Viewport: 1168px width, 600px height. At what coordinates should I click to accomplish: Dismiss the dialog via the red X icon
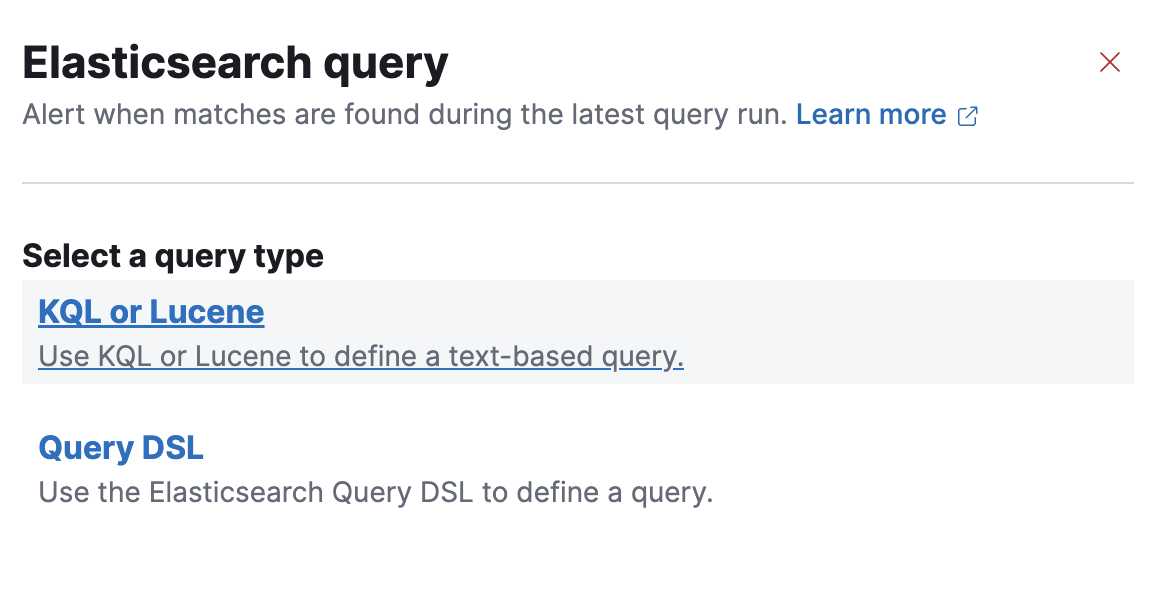point(1110,62)
